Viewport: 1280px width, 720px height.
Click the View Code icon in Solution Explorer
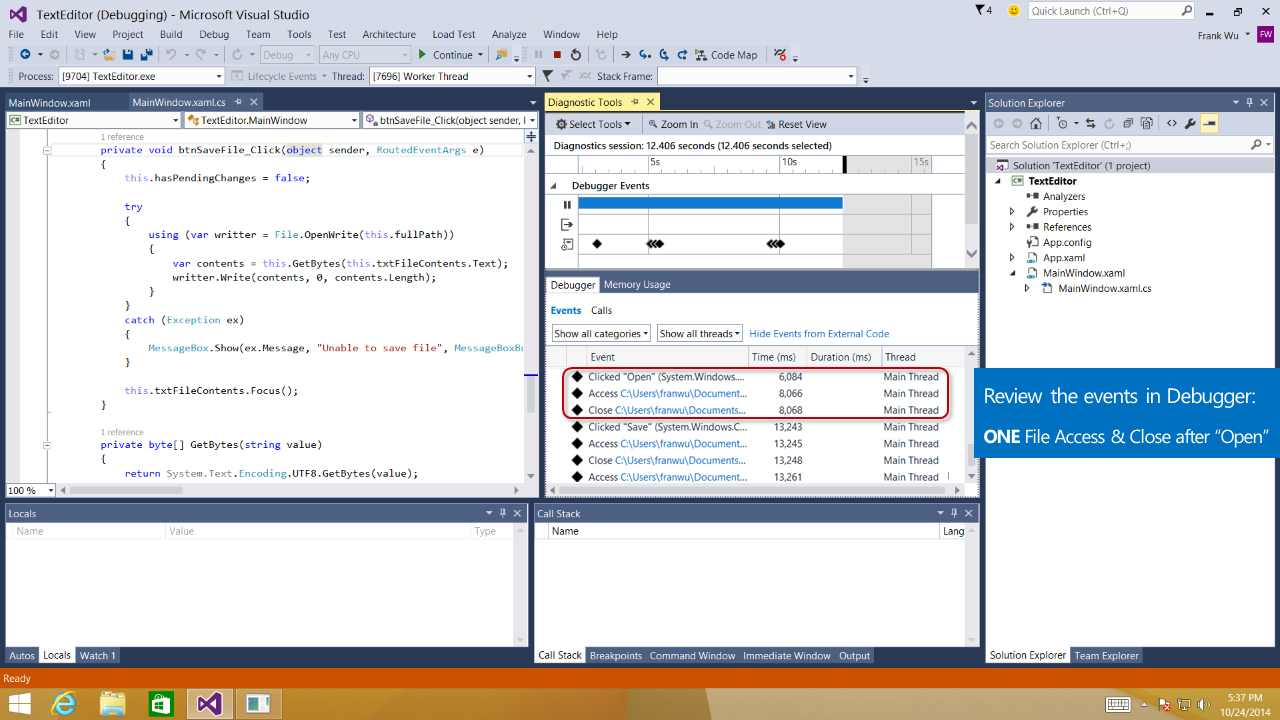click(x=1172, y=124)
